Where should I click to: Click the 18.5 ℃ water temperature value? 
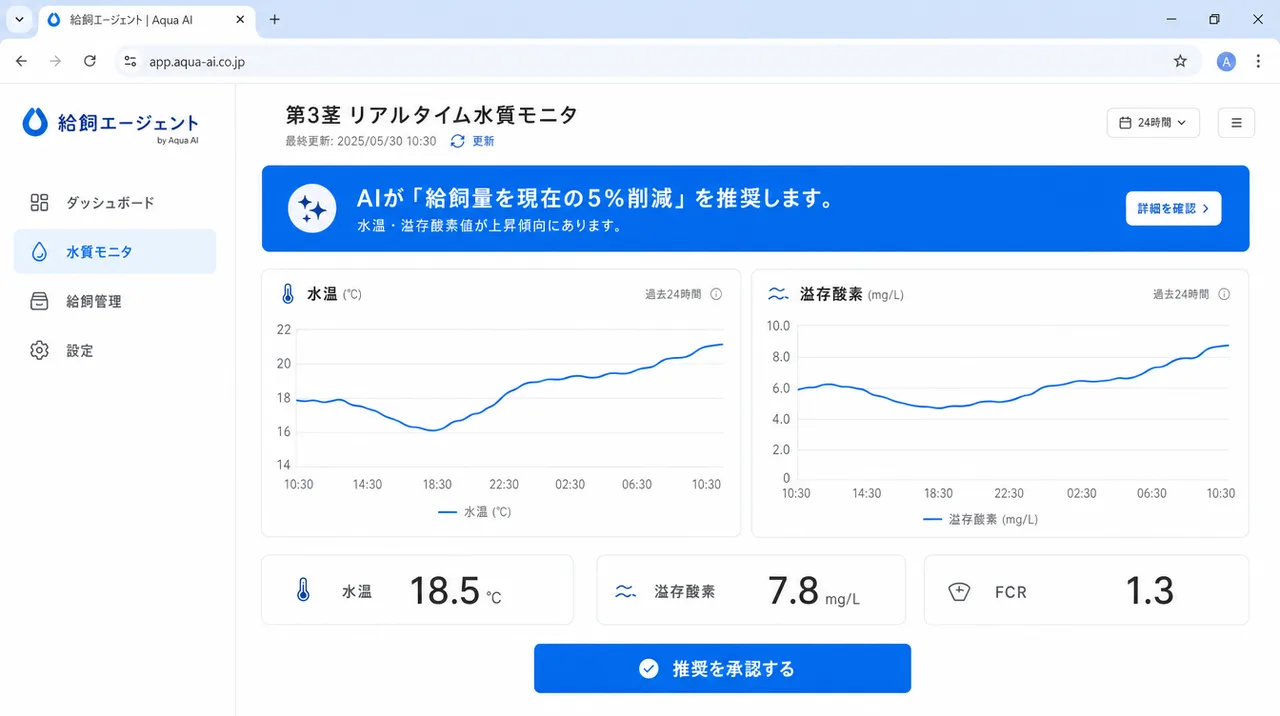pos(455,591)
